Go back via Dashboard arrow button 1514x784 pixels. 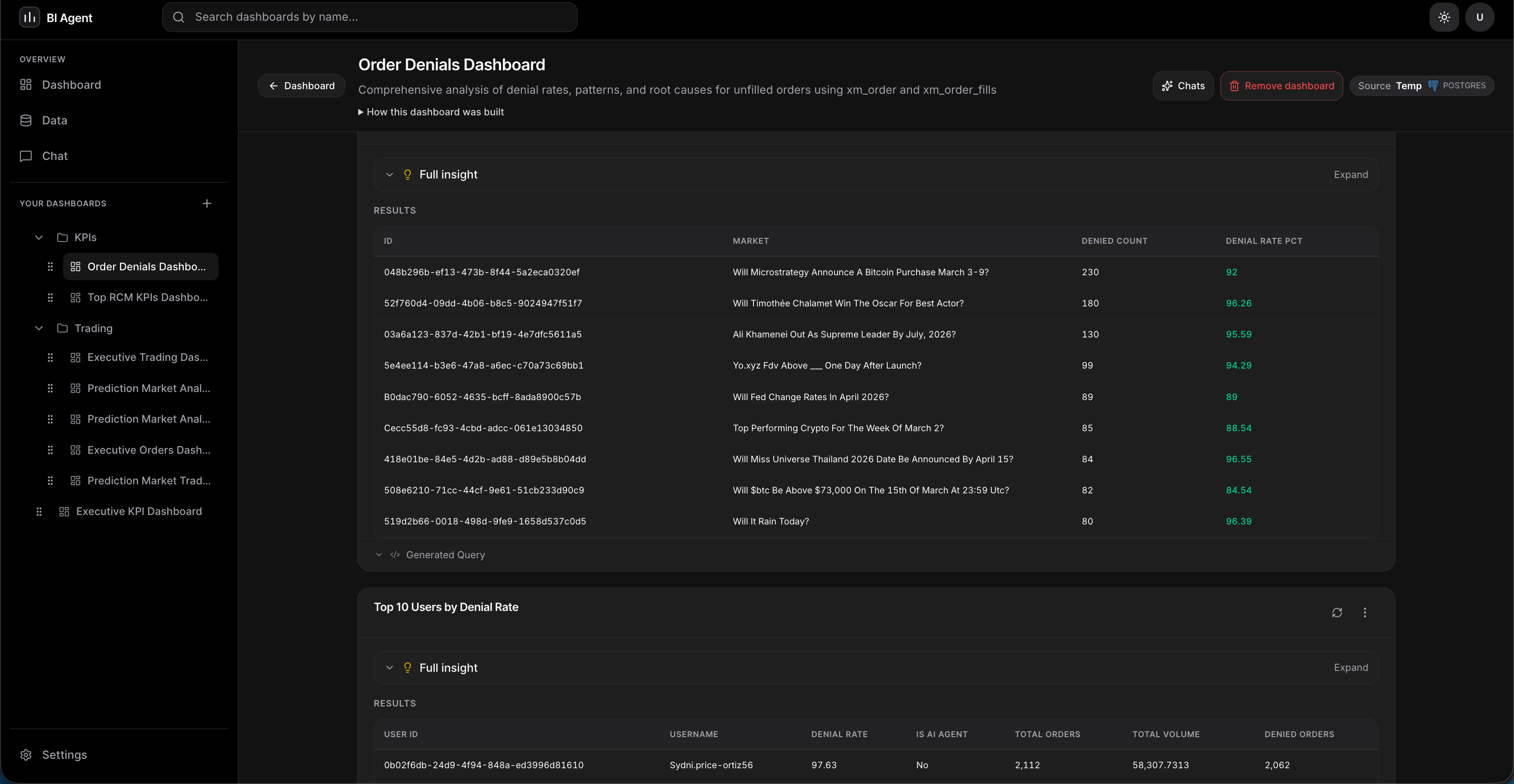coord(301,86)
